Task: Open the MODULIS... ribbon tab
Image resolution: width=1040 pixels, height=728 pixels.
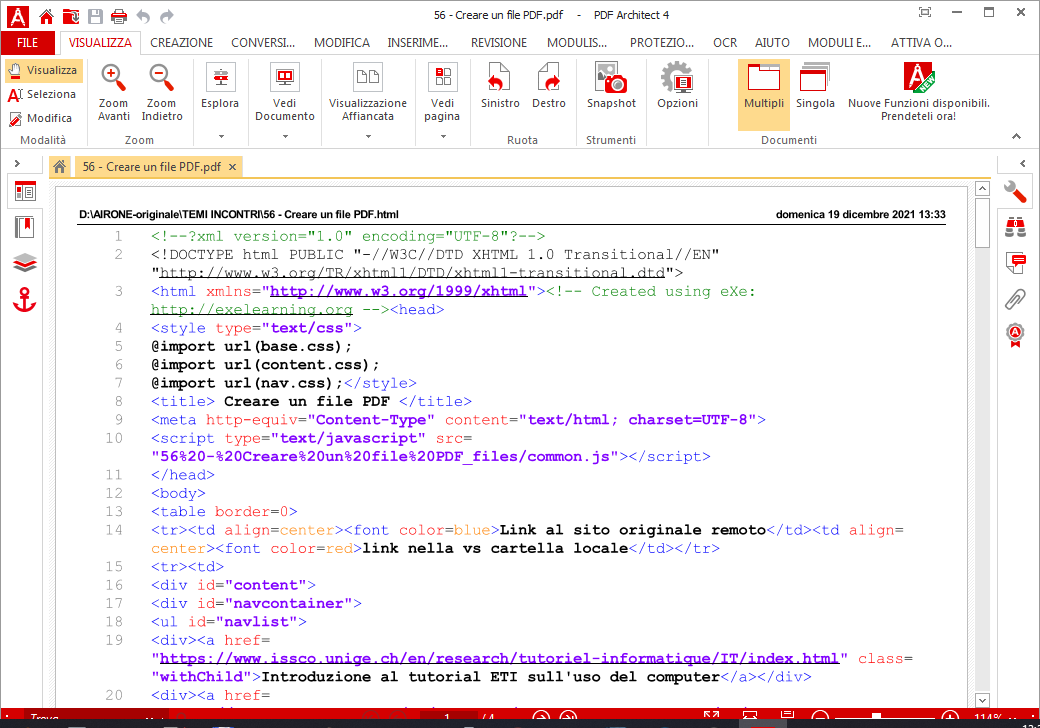Action: pyautogui.click(x=577, y=43)
